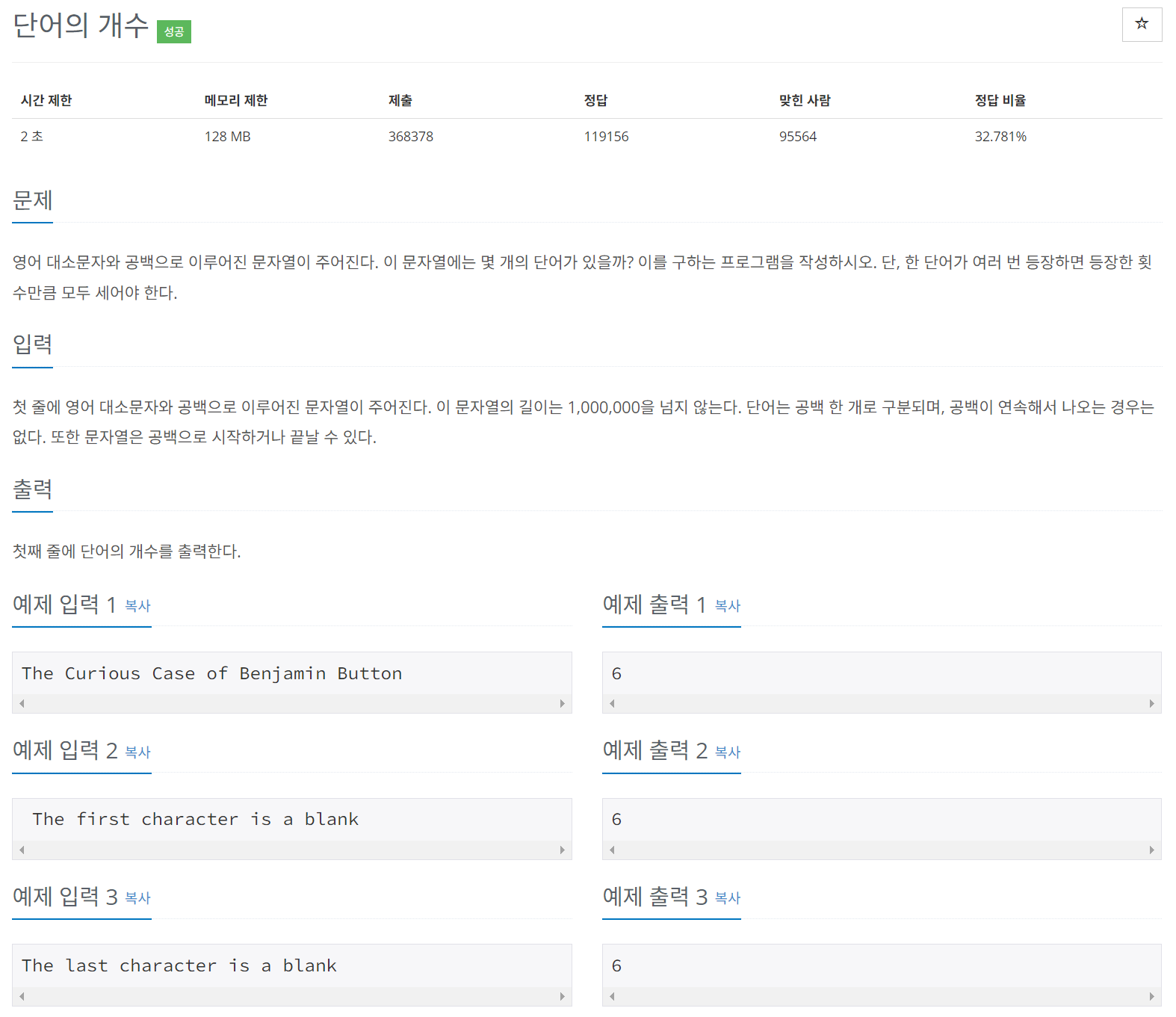Viewport: 1176px width, 1017px height.
Task: Copy example input 3 via 복사 link
Action: pos(137,897)
